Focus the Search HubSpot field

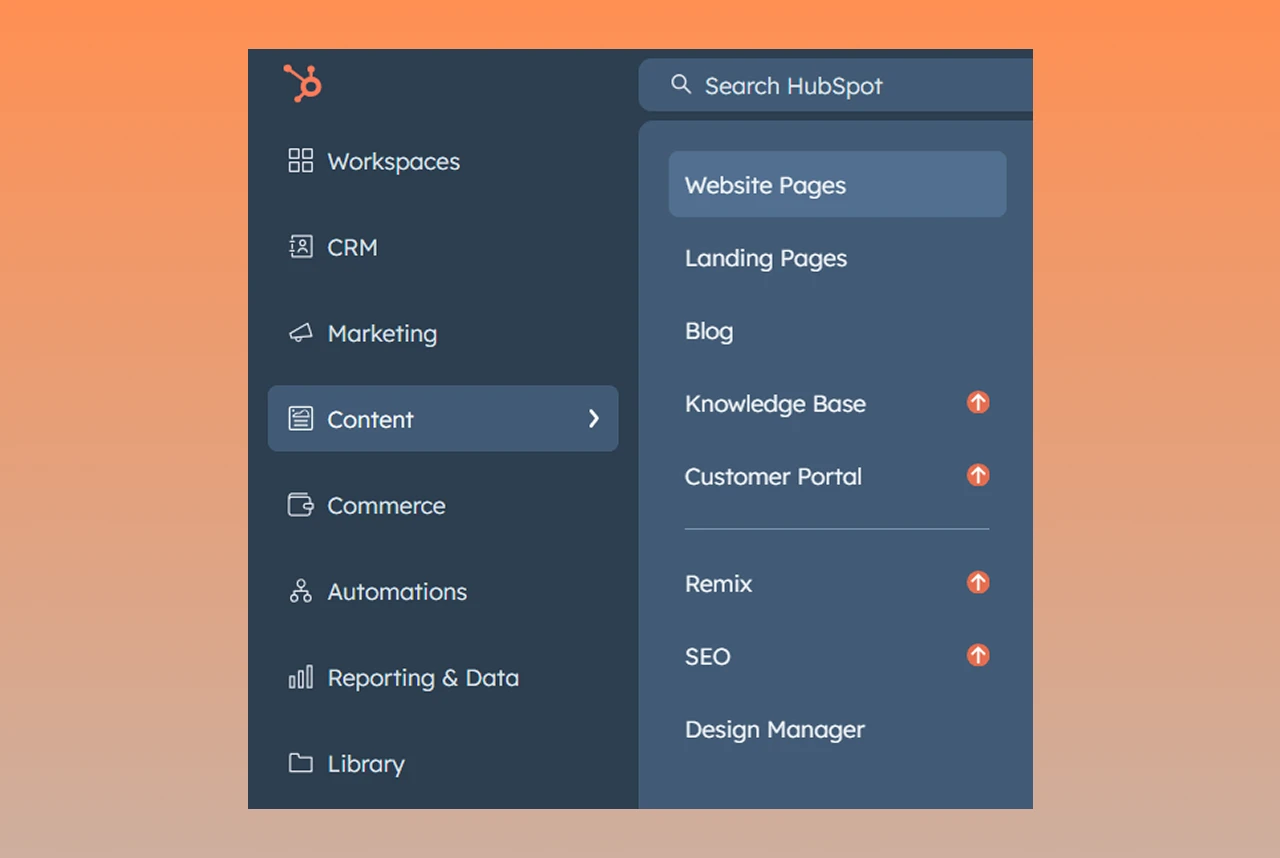click(x=836, y=85)
